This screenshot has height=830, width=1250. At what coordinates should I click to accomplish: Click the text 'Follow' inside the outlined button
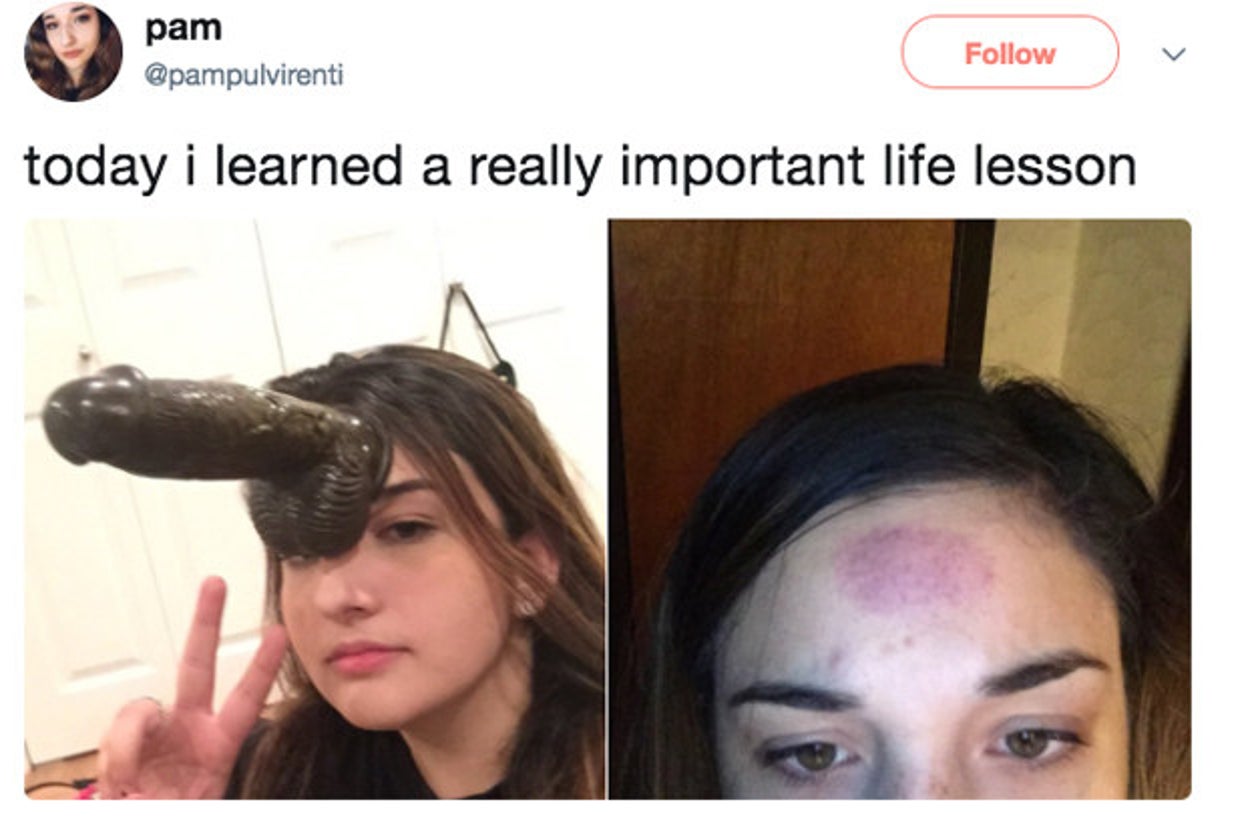tap(1010, 53)
